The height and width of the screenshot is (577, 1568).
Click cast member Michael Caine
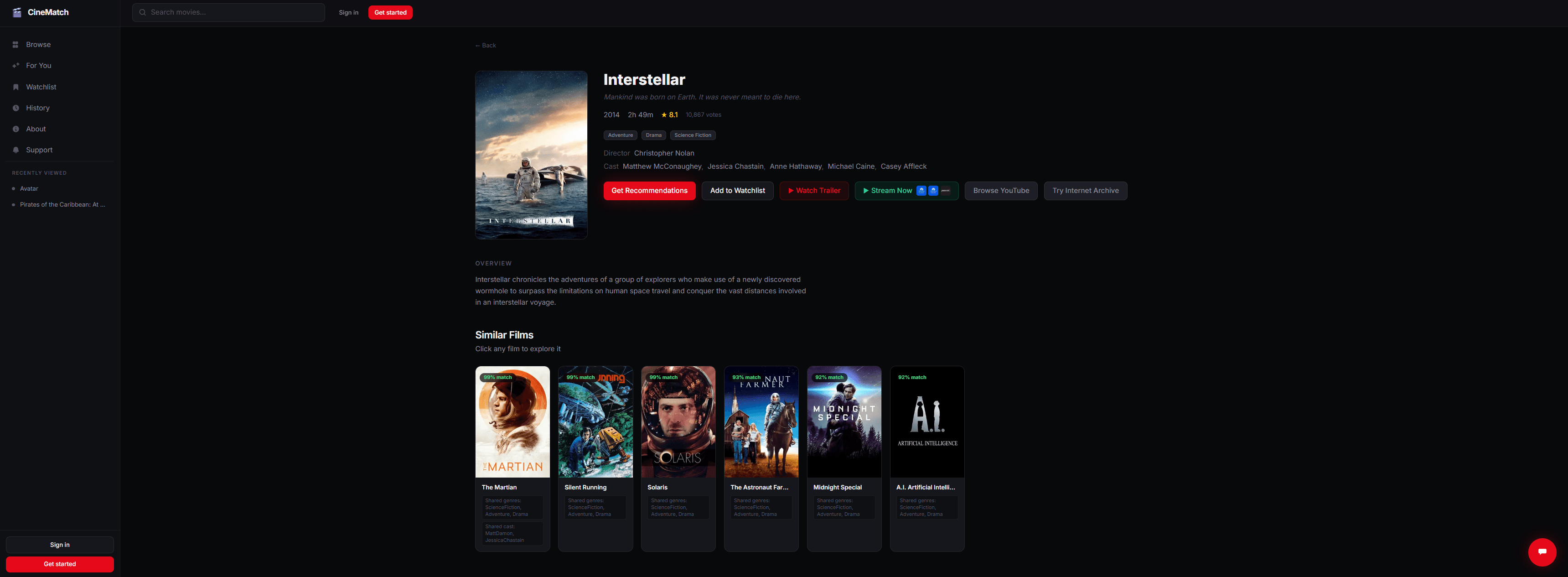coord(851,167)
